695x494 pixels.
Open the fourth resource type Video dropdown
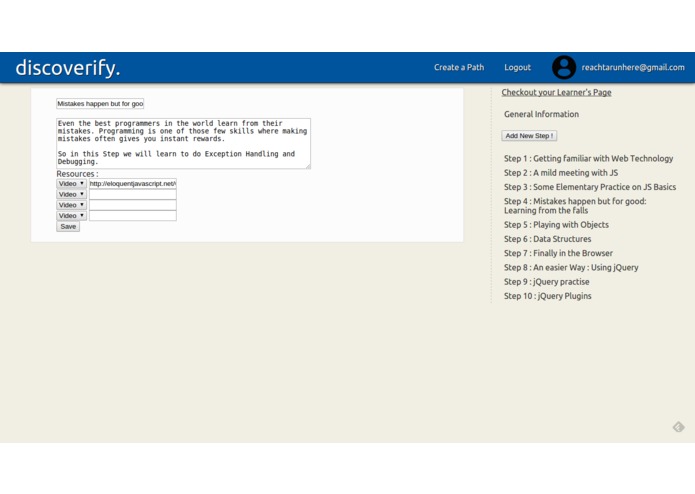pos(71,215)
